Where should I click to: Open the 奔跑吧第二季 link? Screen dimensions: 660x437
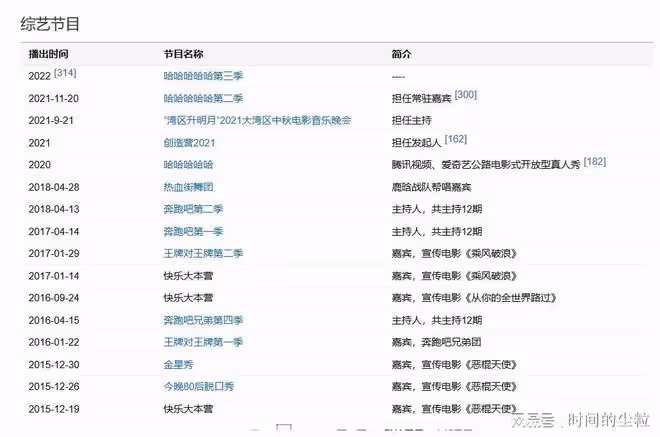pyautogui.click(x=193, y=209)
